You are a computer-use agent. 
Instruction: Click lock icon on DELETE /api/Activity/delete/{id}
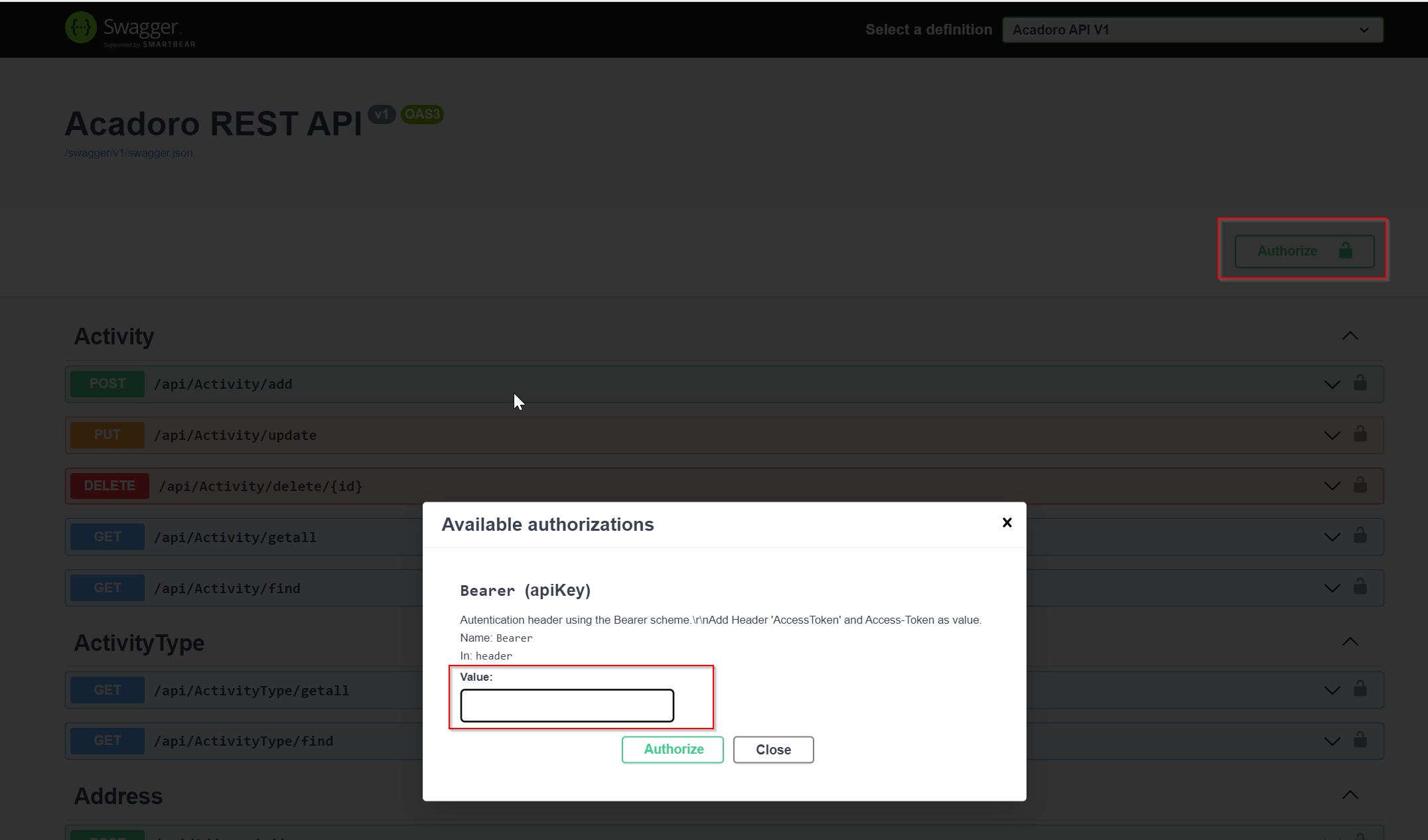click(1360, 485)
